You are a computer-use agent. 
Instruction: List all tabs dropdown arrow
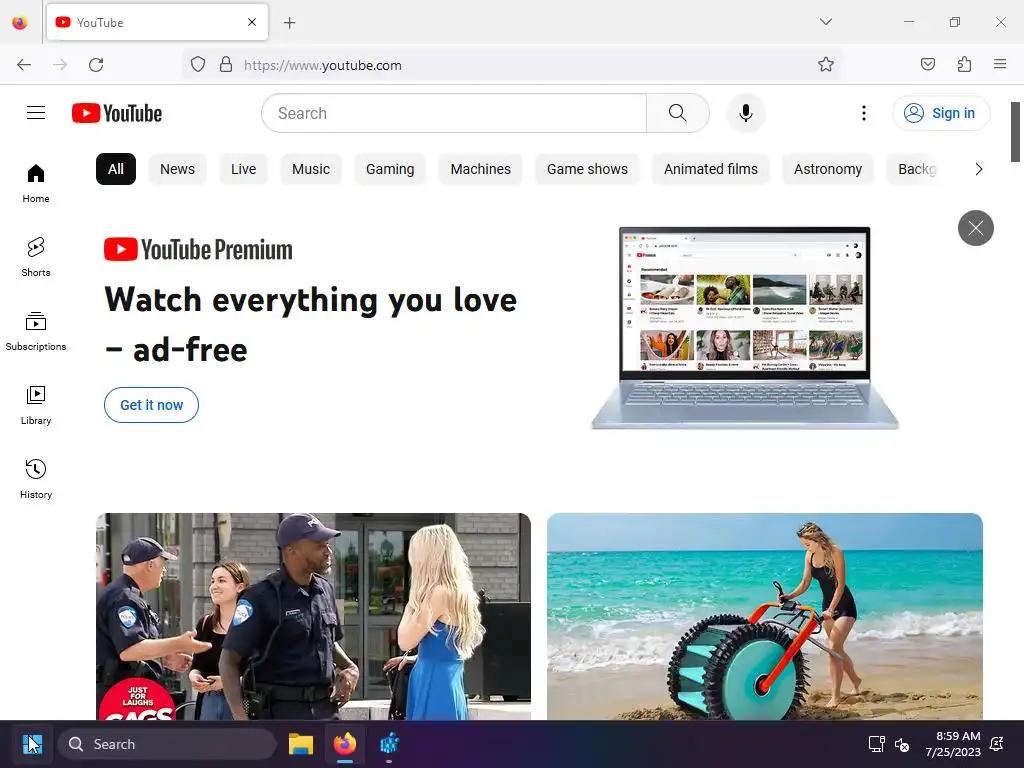825,22
